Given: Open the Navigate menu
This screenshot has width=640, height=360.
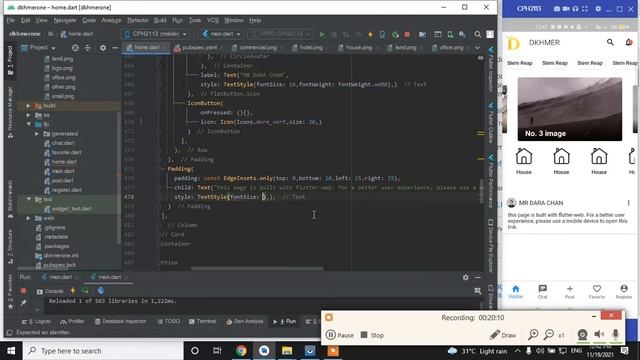Looking at the screenshot, I should coord(65,20).
